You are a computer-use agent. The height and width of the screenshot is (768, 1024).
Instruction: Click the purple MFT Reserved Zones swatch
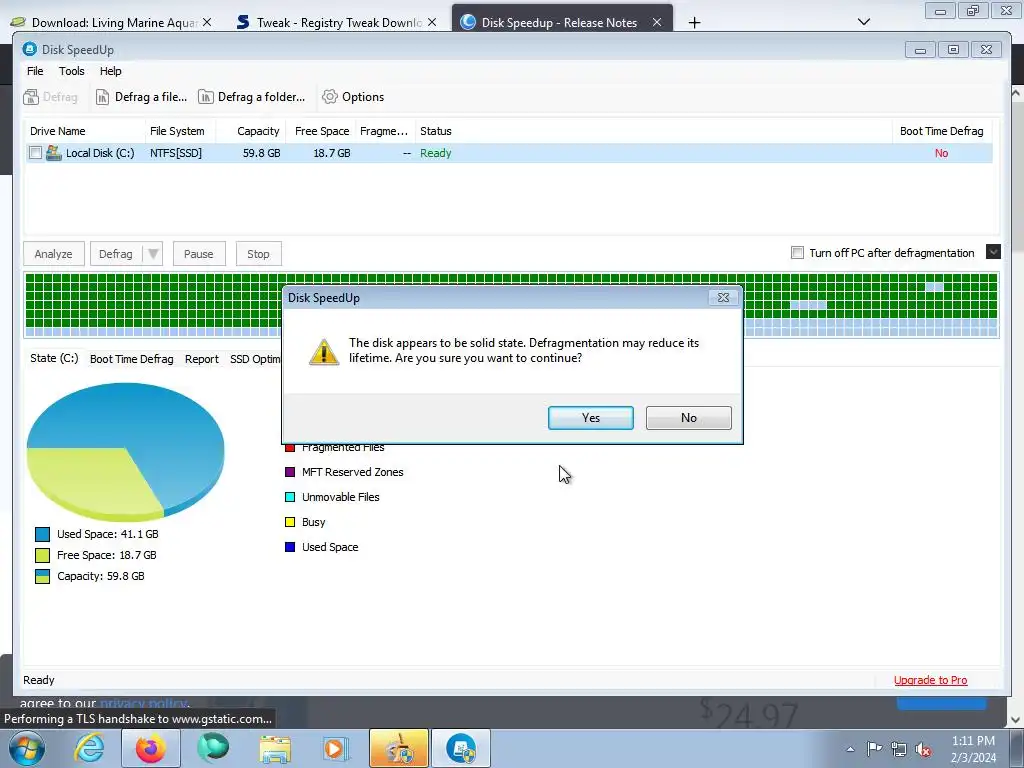(290, 472)
